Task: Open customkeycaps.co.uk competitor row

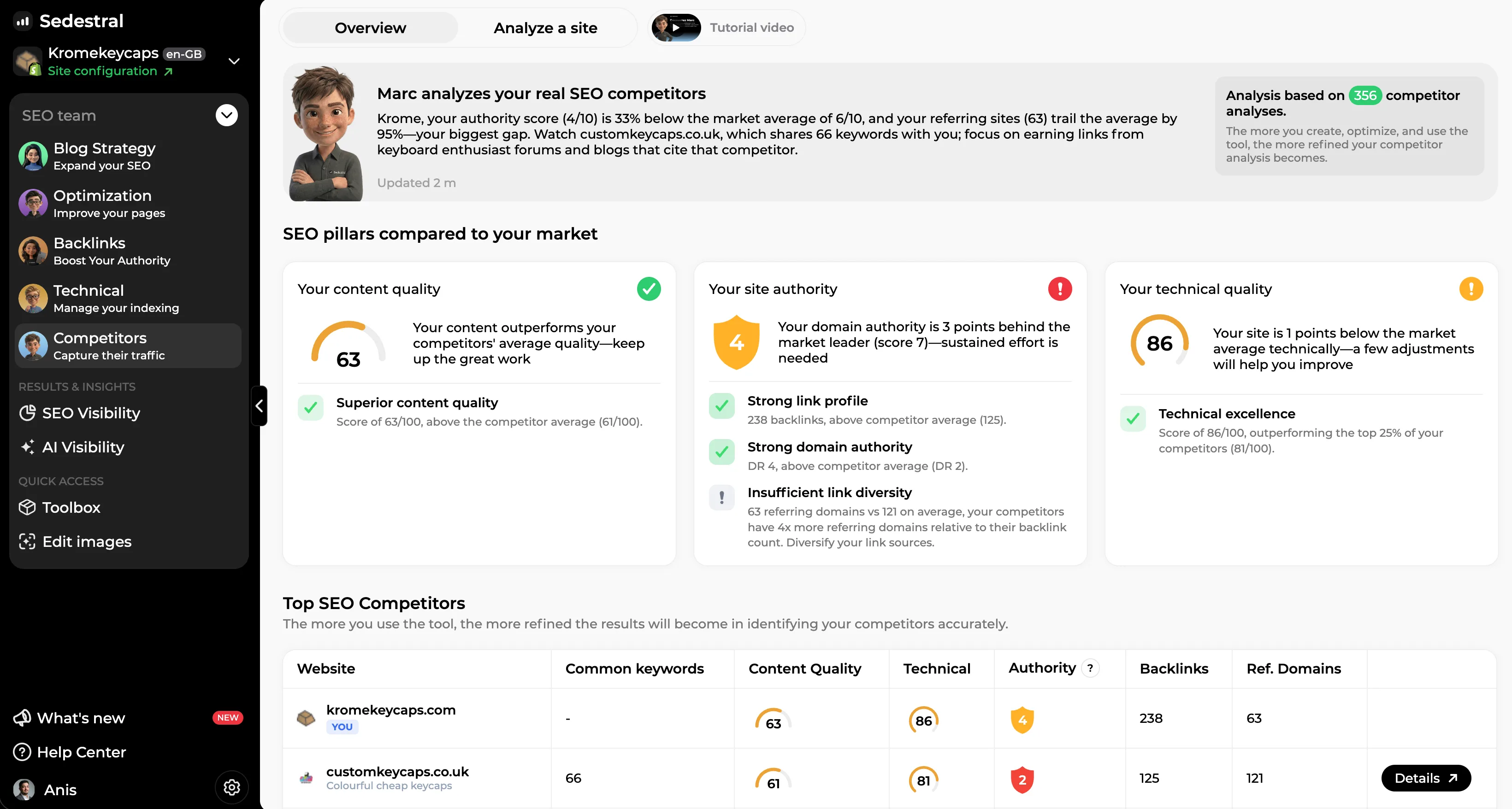Action: [889, 779]
